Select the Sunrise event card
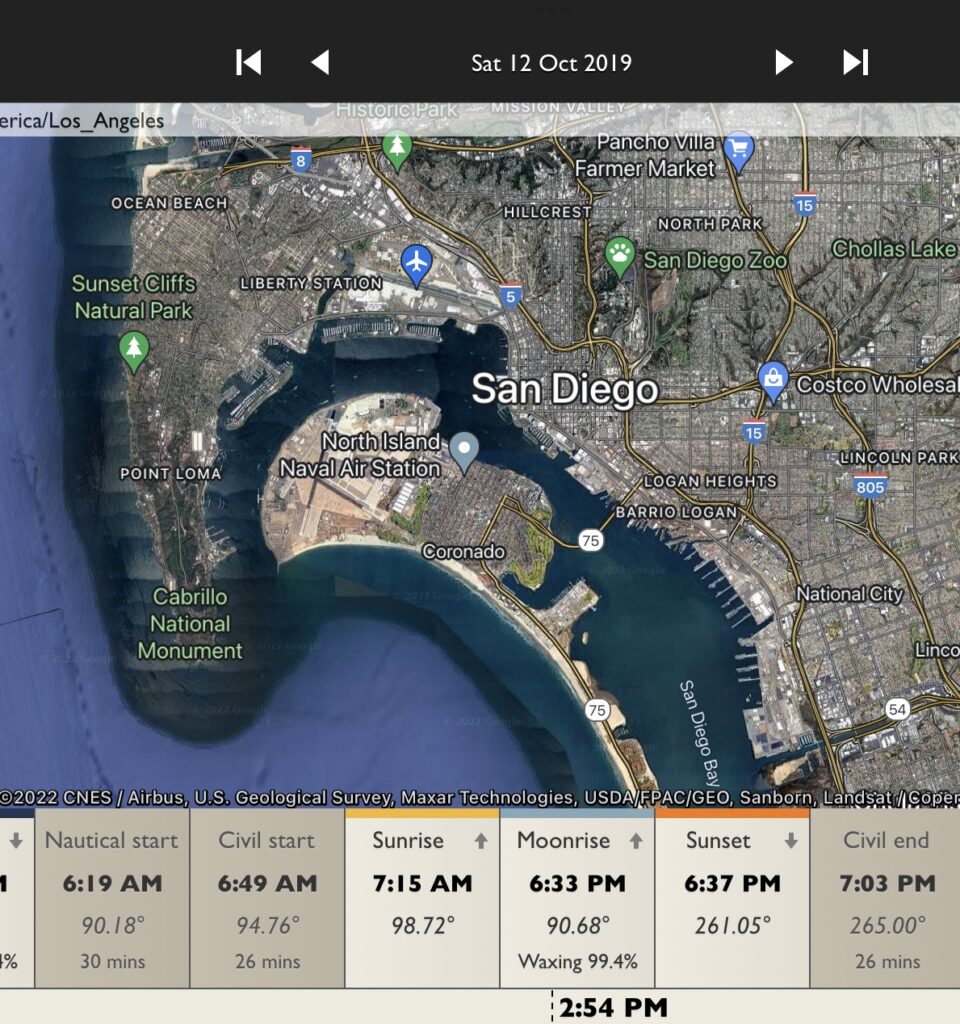 422,898
